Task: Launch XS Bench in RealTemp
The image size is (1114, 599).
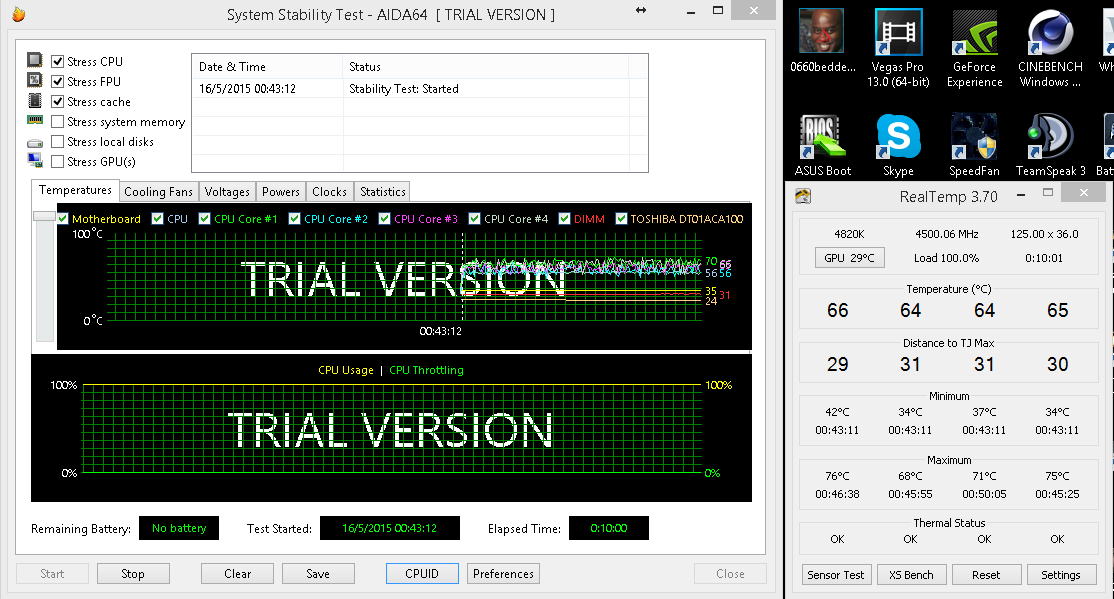Action: tap(912, 575)
